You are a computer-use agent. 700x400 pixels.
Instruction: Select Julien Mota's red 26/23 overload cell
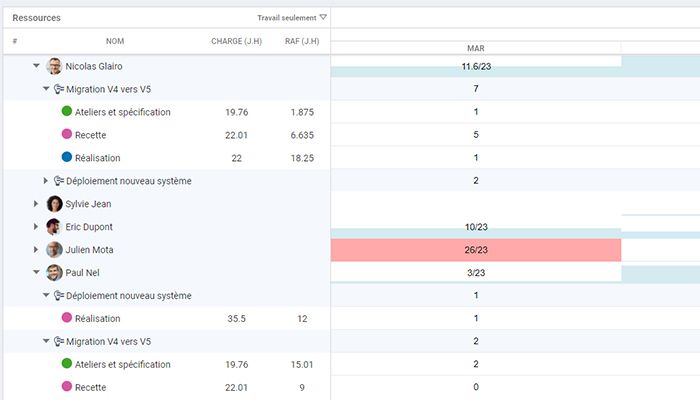pyautogui.click(x=476, y=250)
